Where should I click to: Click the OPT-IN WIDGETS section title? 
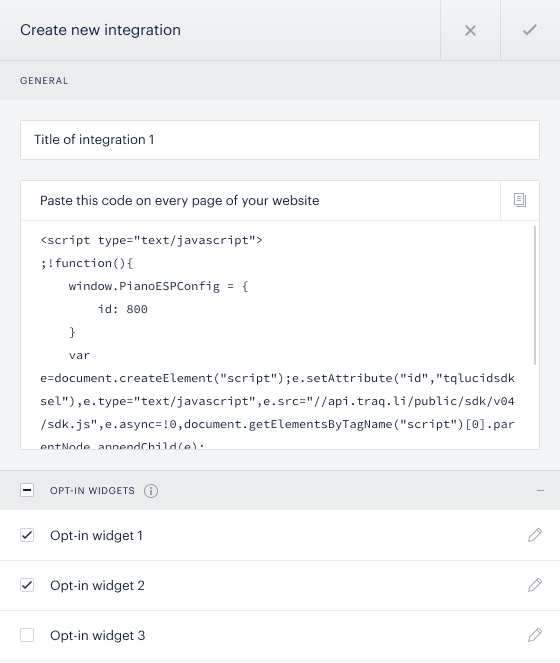[x=92, y=490]
